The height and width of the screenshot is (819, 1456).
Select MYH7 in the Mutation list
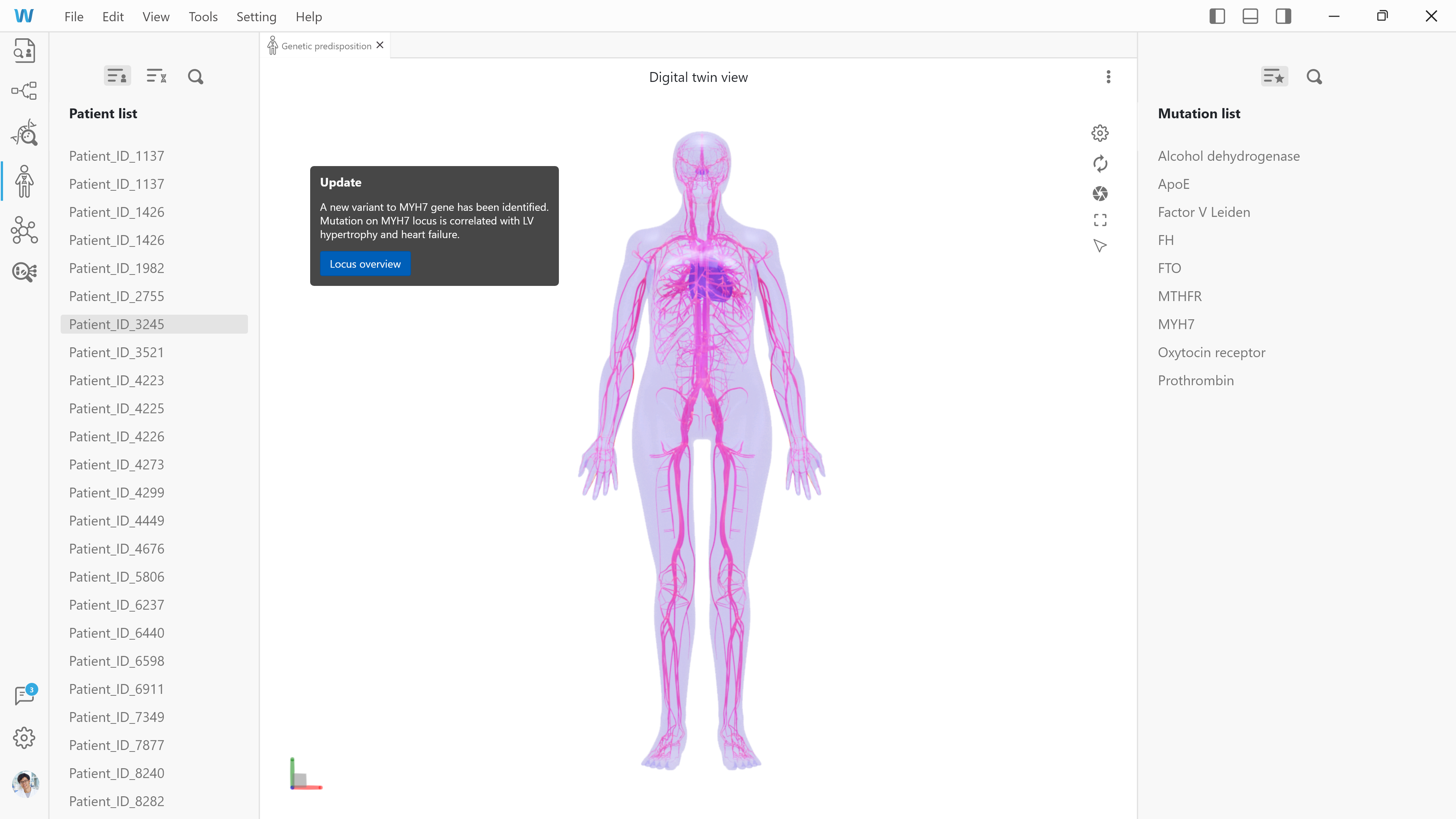click(x=1176, y=325)
